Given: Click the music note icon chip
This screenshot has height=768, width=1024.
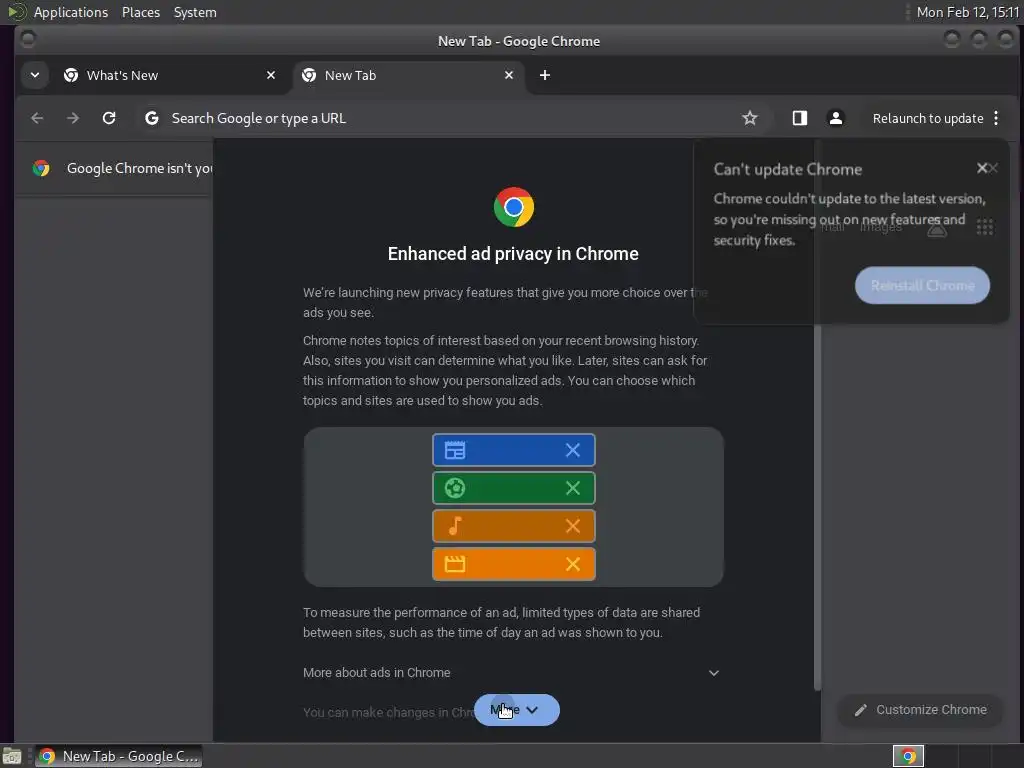Looking at the screenshot, I should click(x=455, y=526).
